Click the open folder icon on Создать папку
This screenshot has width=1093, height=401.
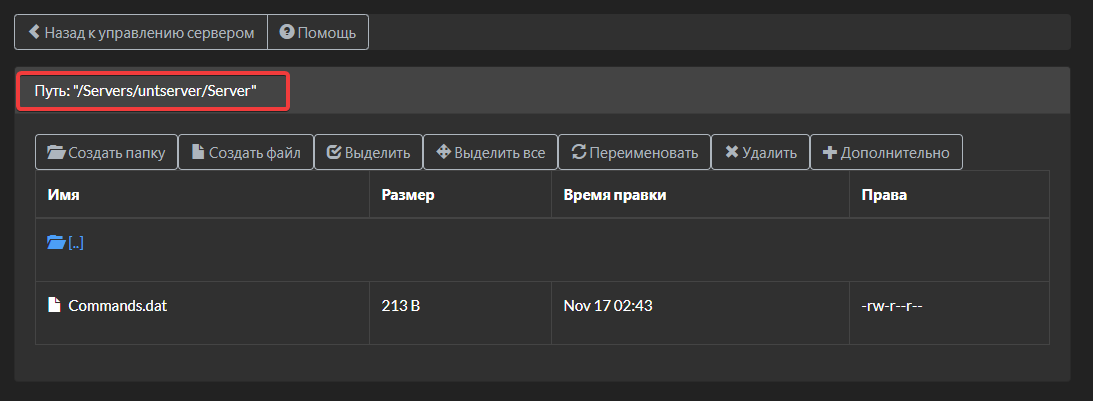coord(56,152)
